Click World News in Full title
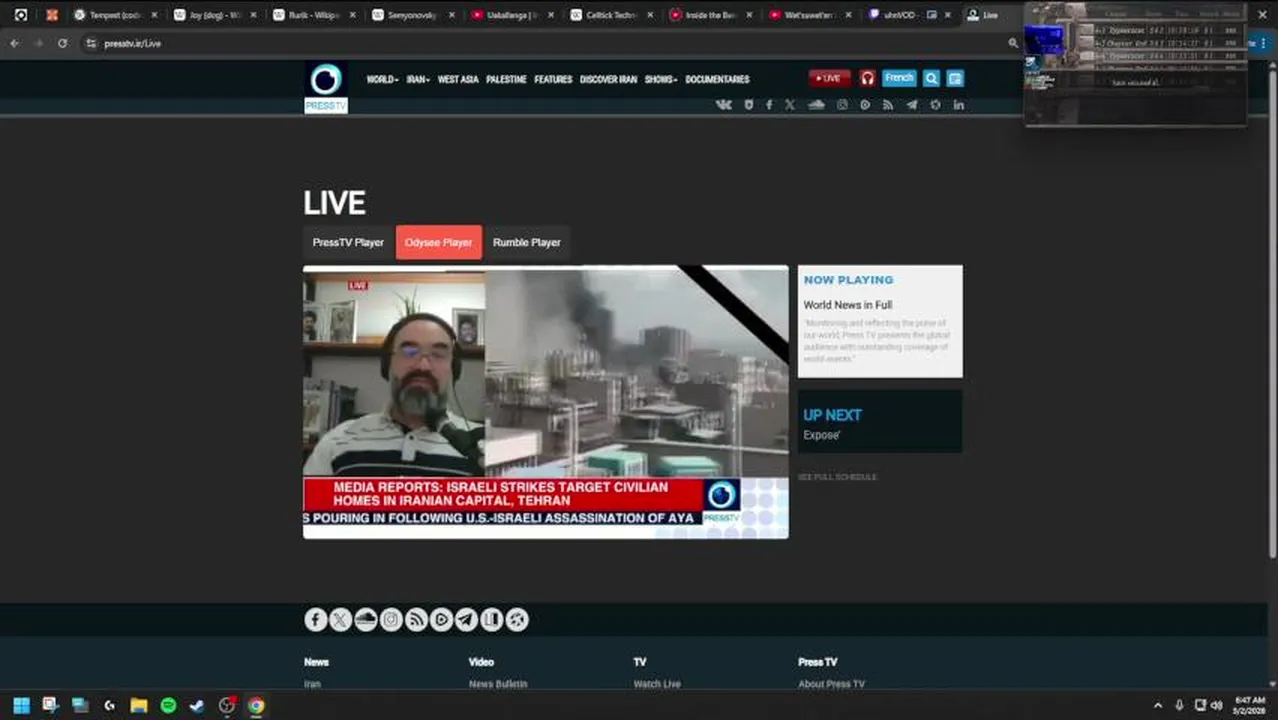This screenshot has height=720, width=1278. click(x=848, y=305)
